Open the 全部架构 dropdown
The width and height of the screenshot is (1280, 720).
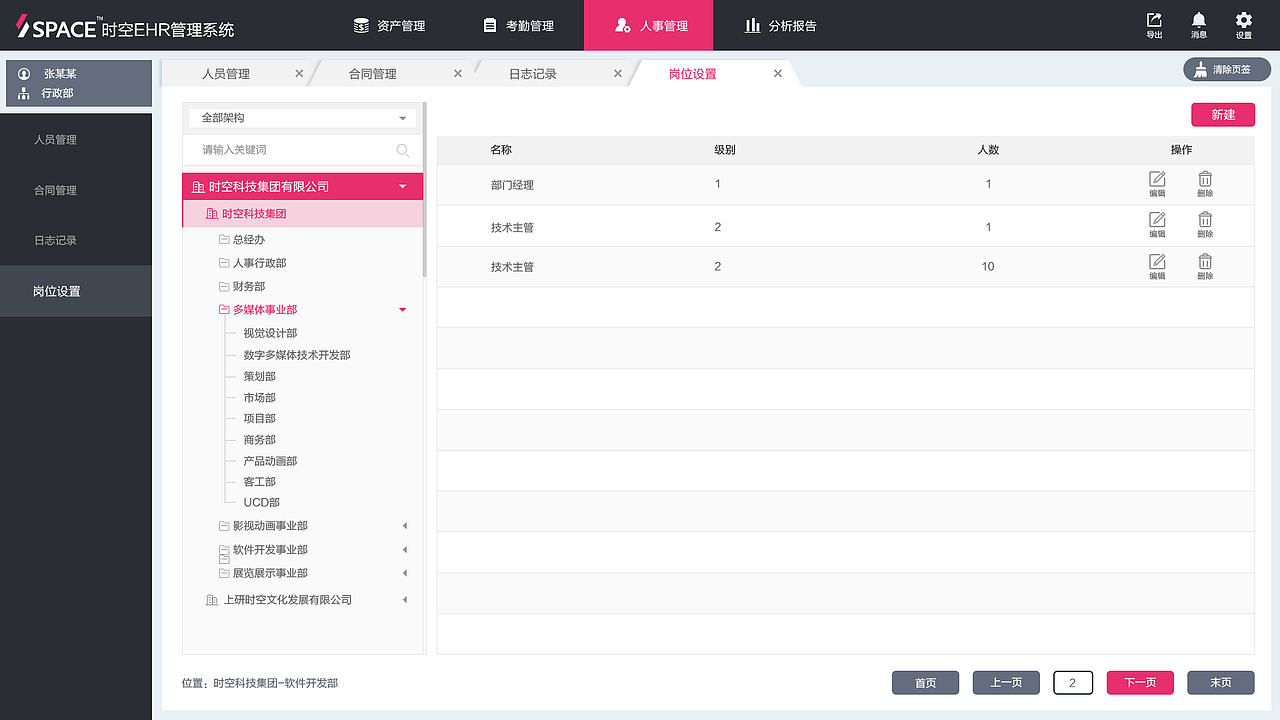click(x=300, y=117)
